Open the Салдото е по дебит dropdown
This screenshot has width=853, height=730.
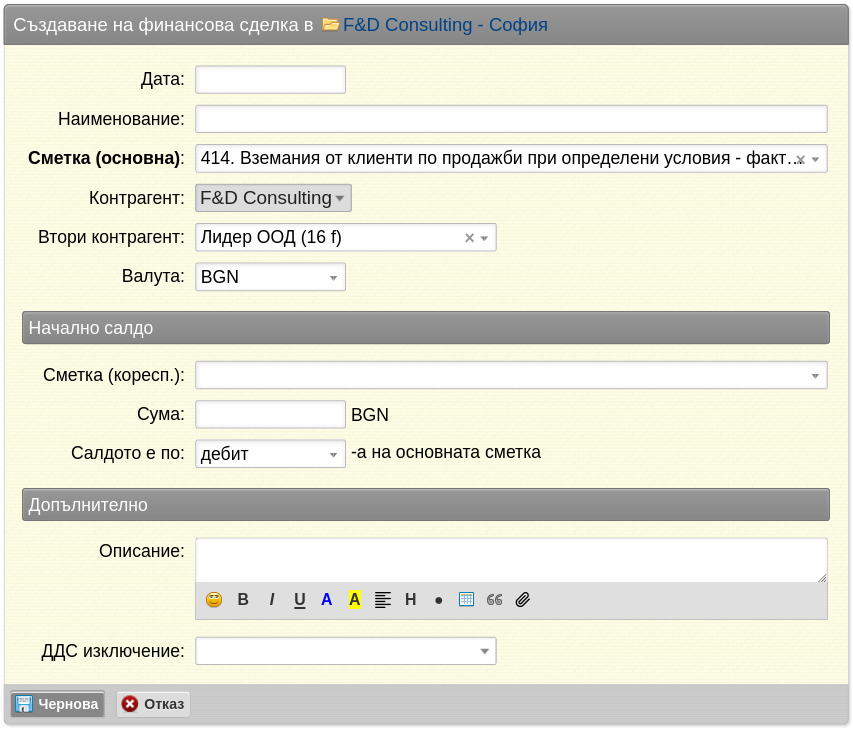pos(270,454)
